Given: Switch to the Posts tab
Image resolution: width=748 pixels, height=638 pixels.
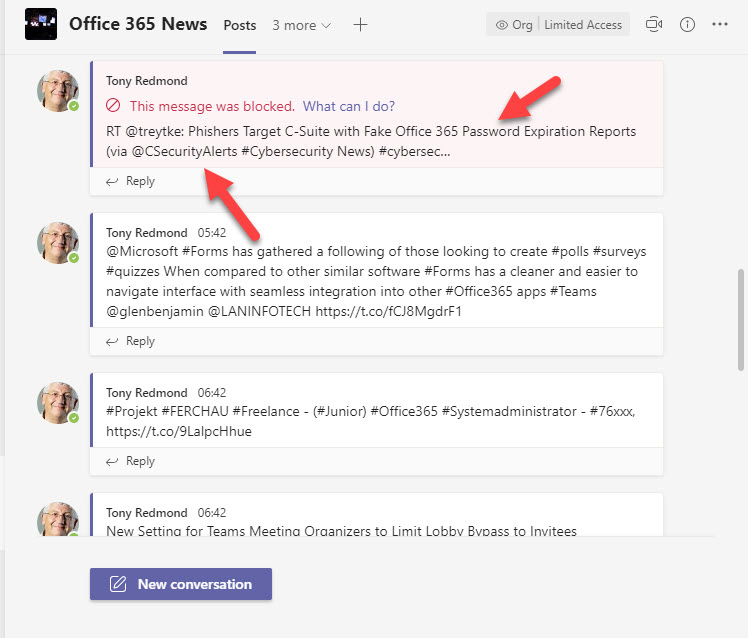Looking at the screenshot, I should pyautogui.click(x=239, y=25).
